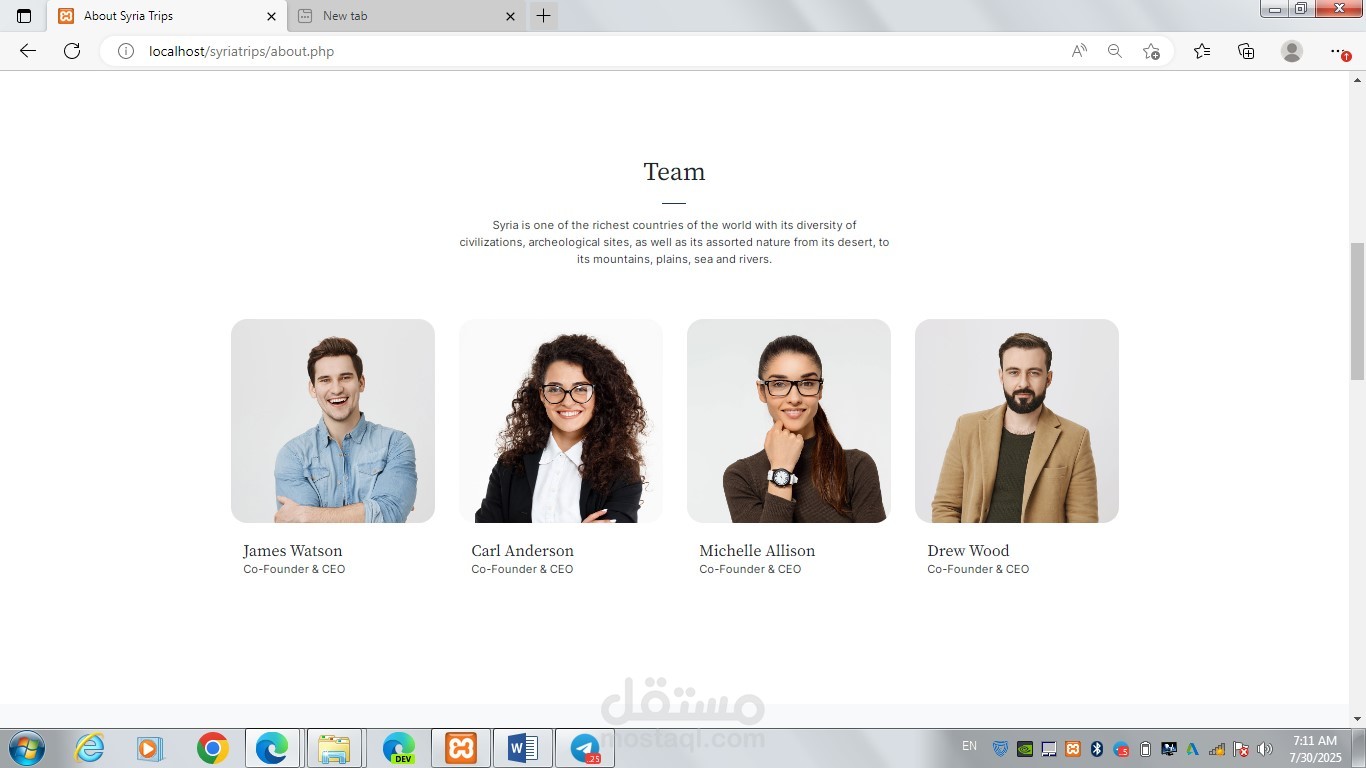
Task: Open NVIDIA tray icon
Action: 1025,749
